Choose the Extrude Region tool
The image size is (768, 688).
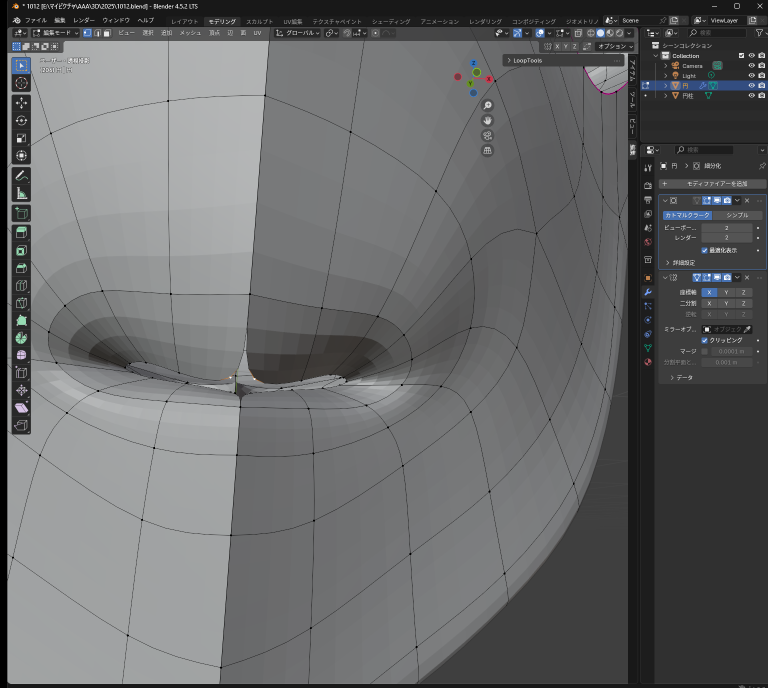(21, 232)
